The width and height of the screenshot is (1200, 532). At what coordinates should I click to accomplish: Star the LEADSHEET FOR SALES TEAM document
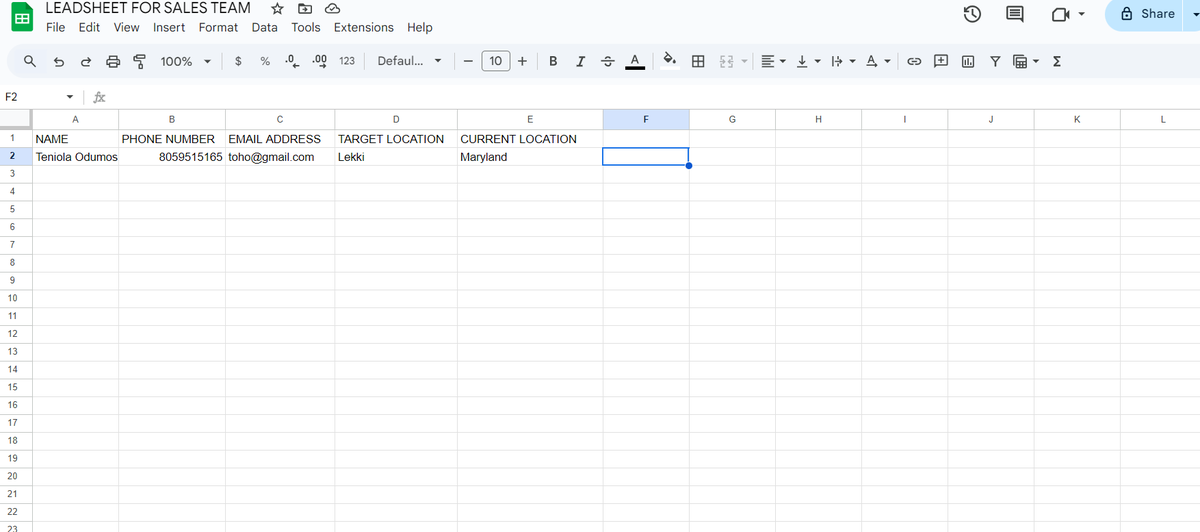(277, 8)
